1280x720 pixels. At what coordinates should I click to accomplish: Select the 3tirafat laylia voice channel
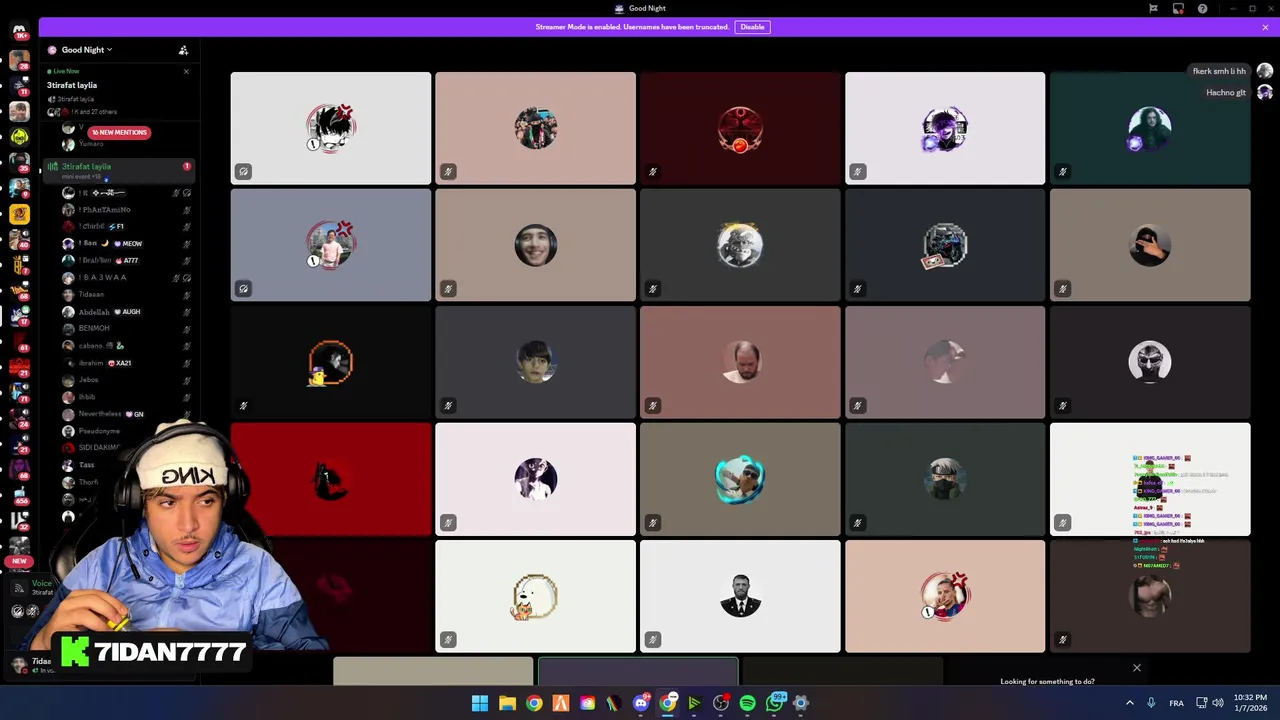click(118, 170)
